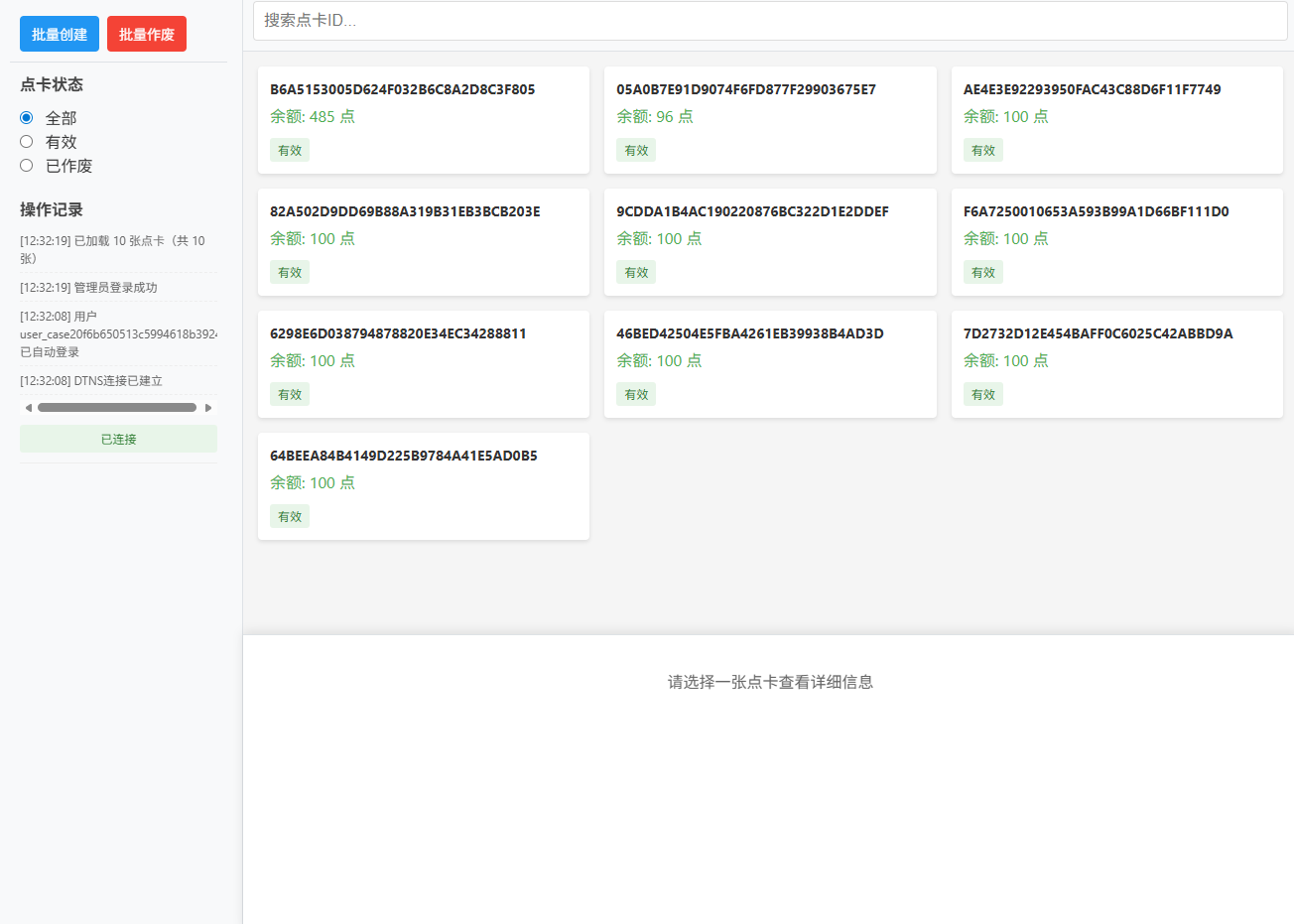This screenshot has width=1294, height=924.
Task: Click the 有效 badge on card 6298E6D038794878820E34EC34288811
Action: tap(290, 395)
